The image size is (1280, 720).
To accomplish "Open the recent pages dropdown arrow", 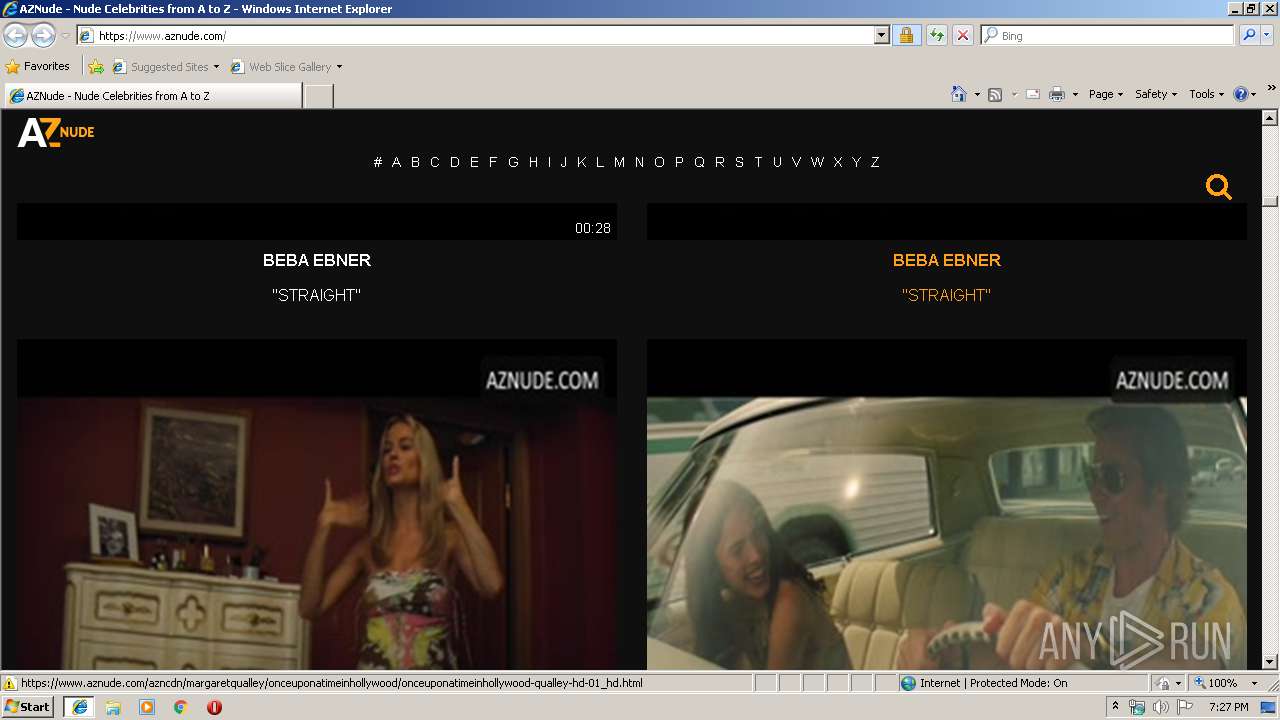I will [65, 36].
